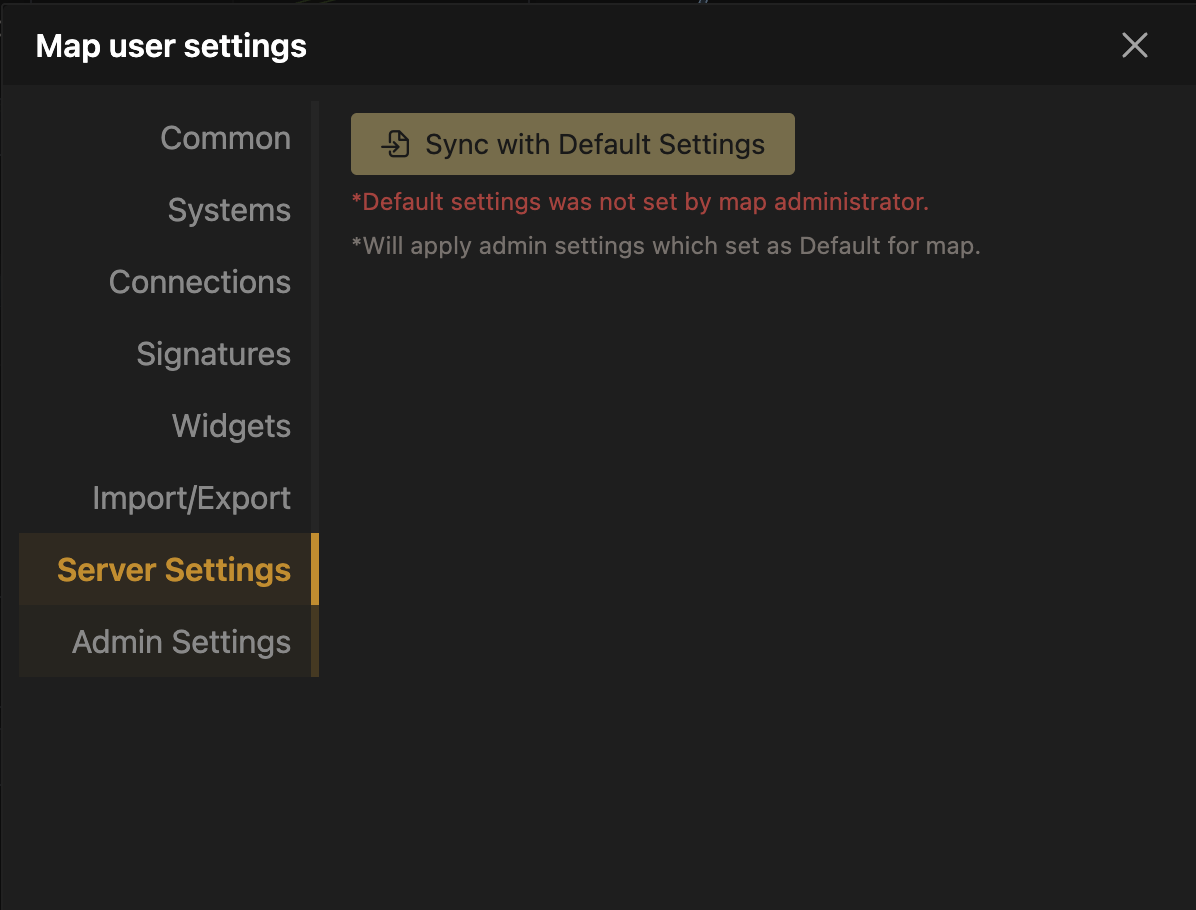Navigate to Import/Export options
The width and height of the screenshot is (1196, 910).
point(191,497)
